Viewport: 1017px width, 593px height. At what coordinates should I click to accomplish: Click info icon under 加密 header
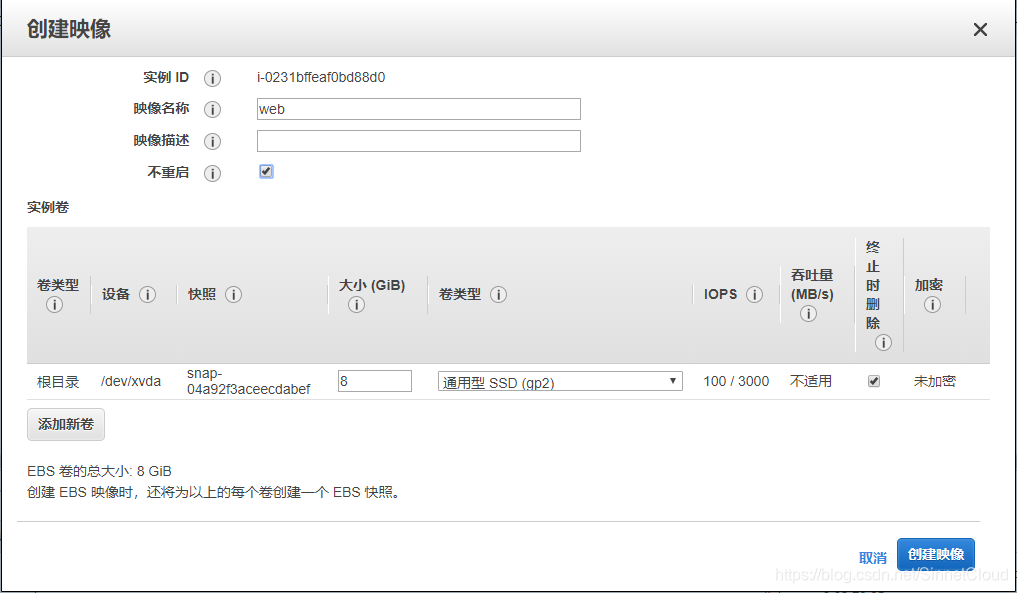[x=932, y=304]
